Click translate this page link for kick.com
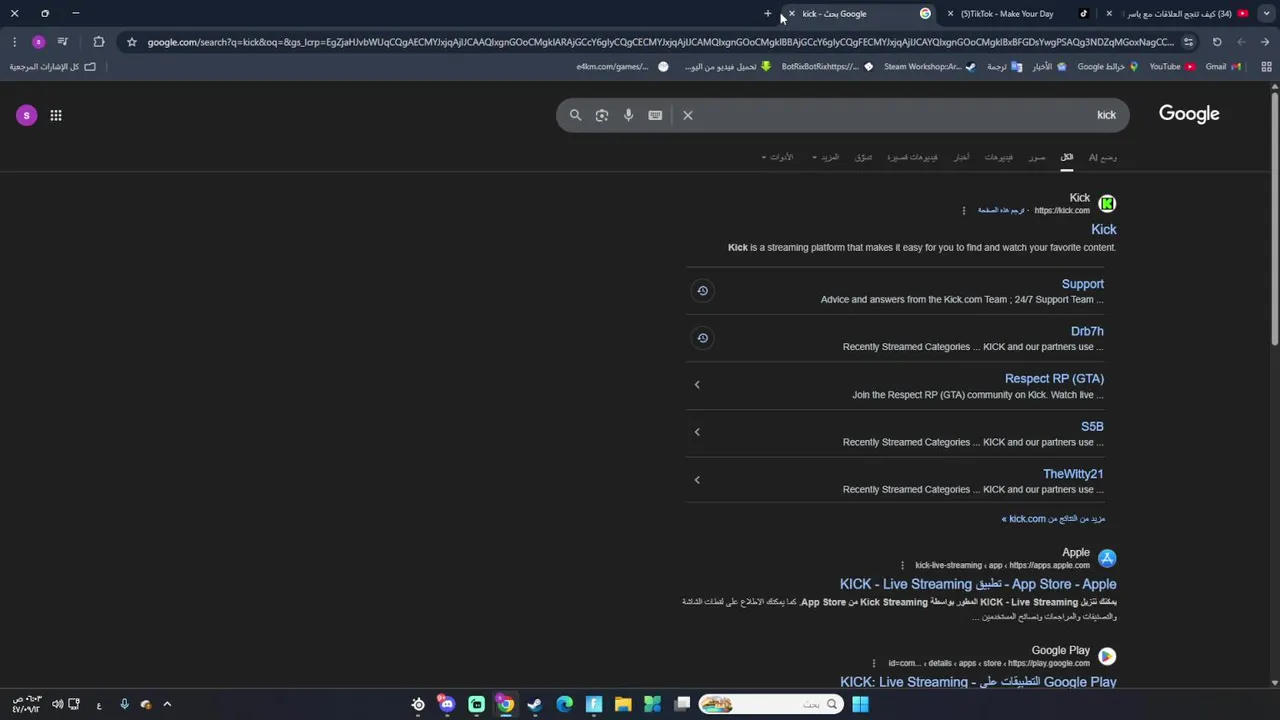 1001,211
